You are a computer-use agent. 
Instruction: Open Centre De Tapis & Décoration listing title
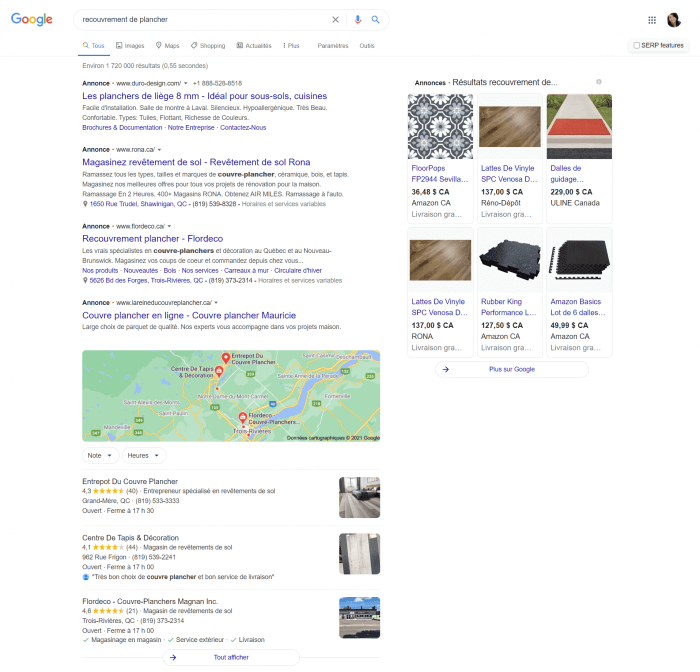point(130,538)
